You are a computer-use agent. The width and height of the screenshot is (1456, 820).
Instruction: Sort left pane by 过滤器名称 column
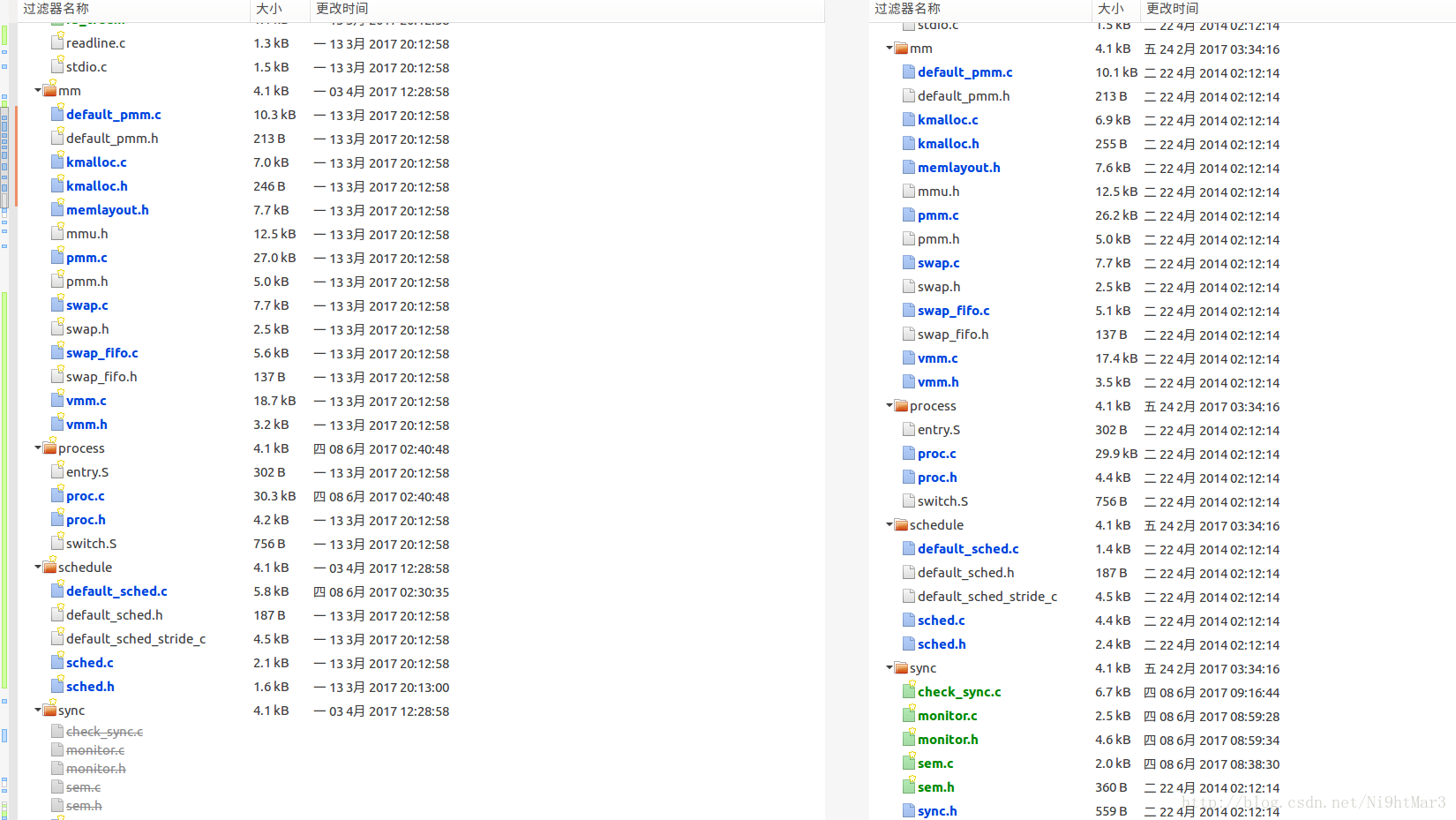[x=133, y=9]
